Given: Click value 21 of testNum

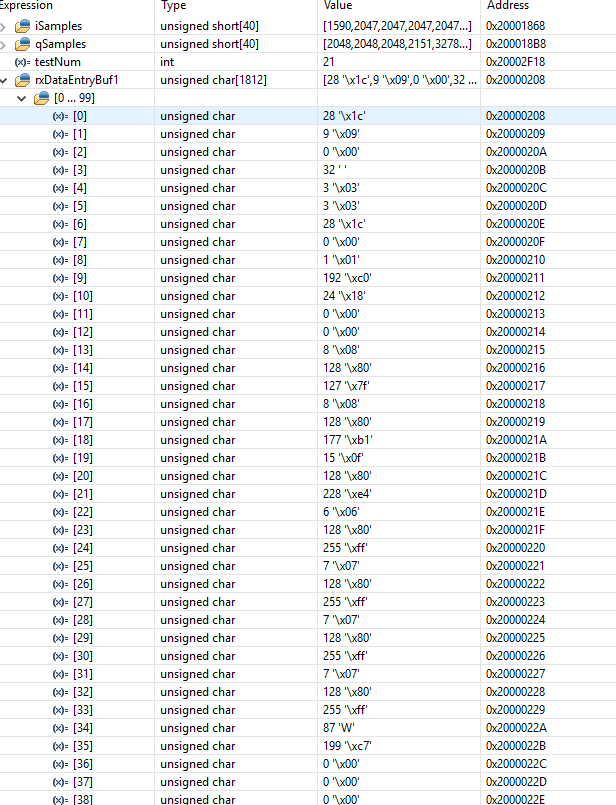Looking at the screenshot, I should tap(329, 62).
